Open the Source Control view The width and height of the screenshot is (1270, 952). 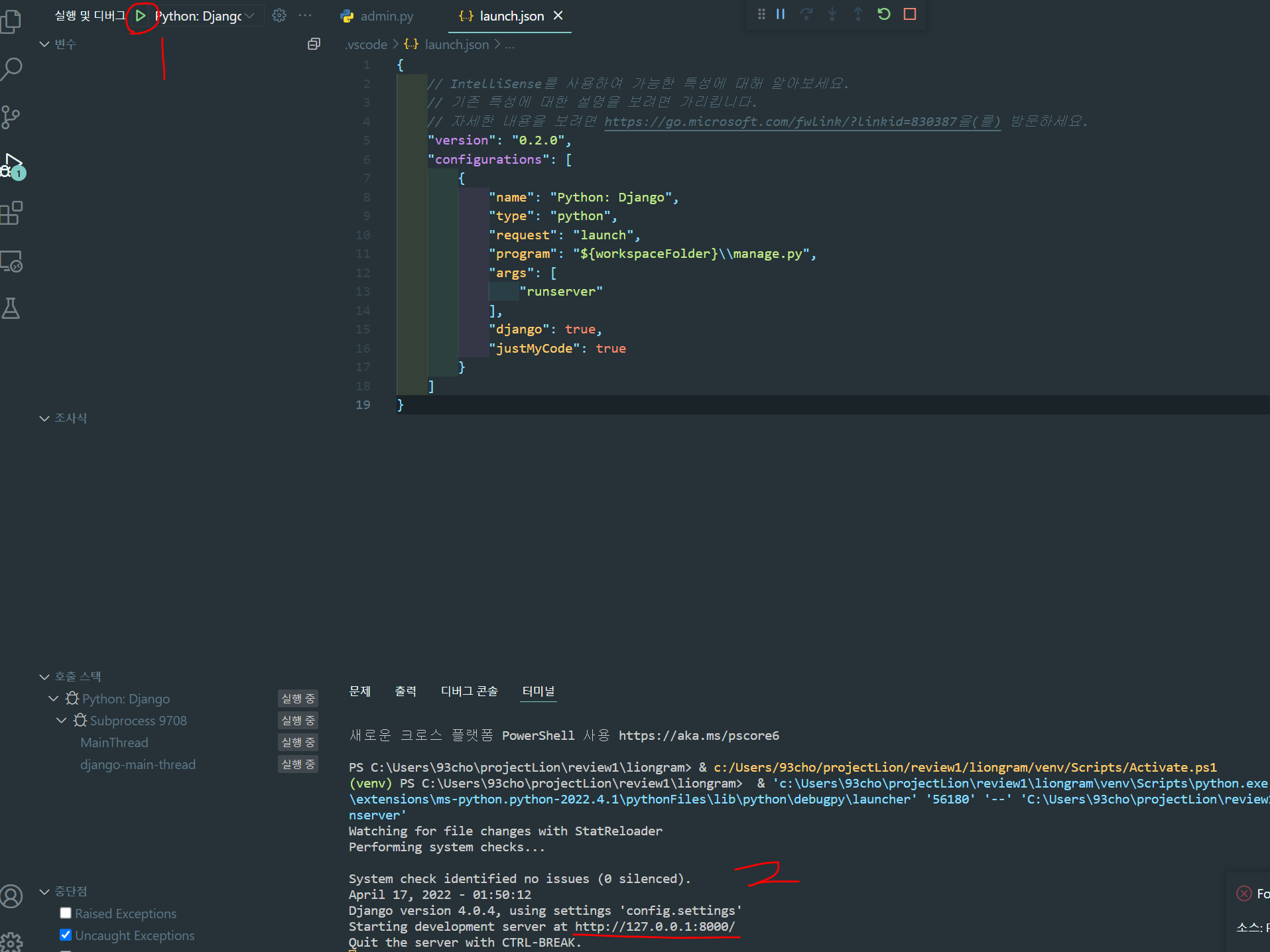[11, 117]
